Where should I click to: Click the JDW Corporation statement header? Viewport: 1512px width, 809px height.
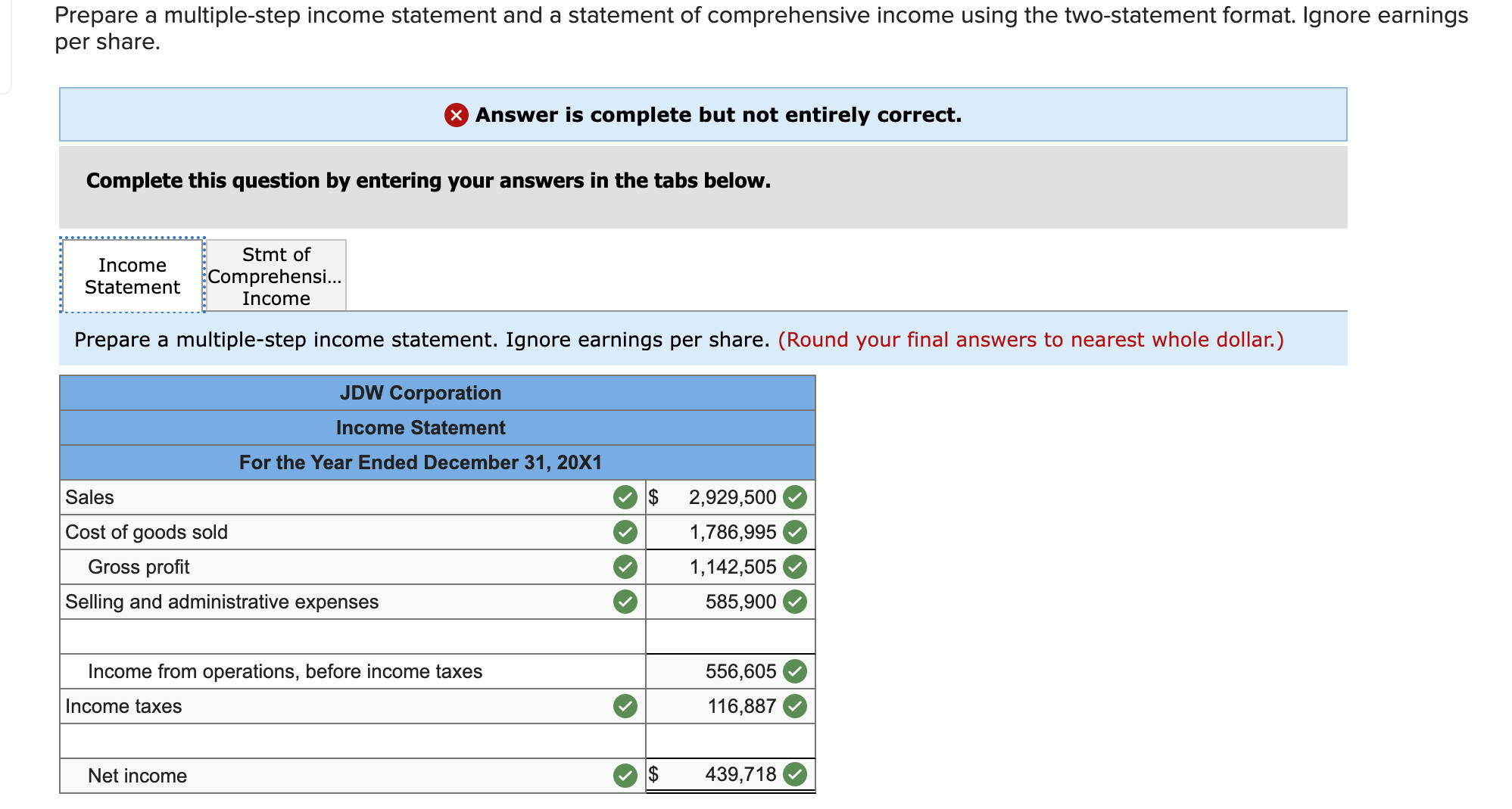pyautogui.click(x=421, y=393)
